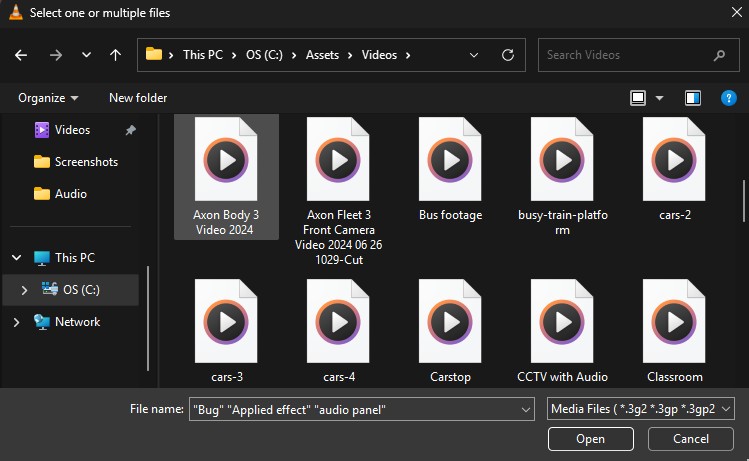This screenshot has width=749, height=461.
Task: Refresh the Videos folder view
Action: click(508, 55)
